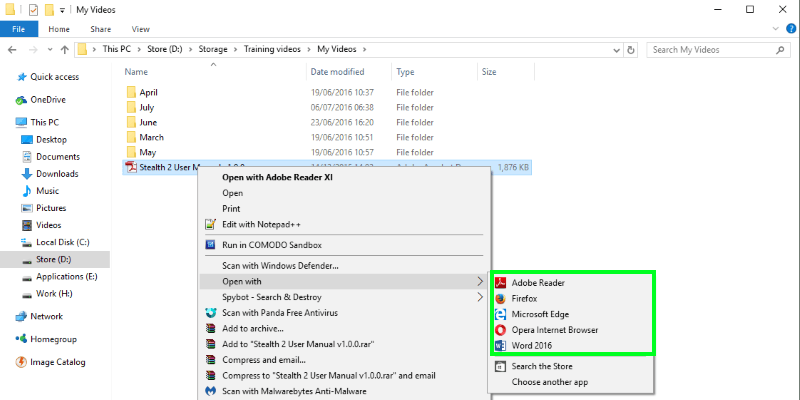Image resolution: width=800 pixels, height=400 pixels.
Task: Open the Quick Access Toolbar customize dropdown
Action: point(62,10)
